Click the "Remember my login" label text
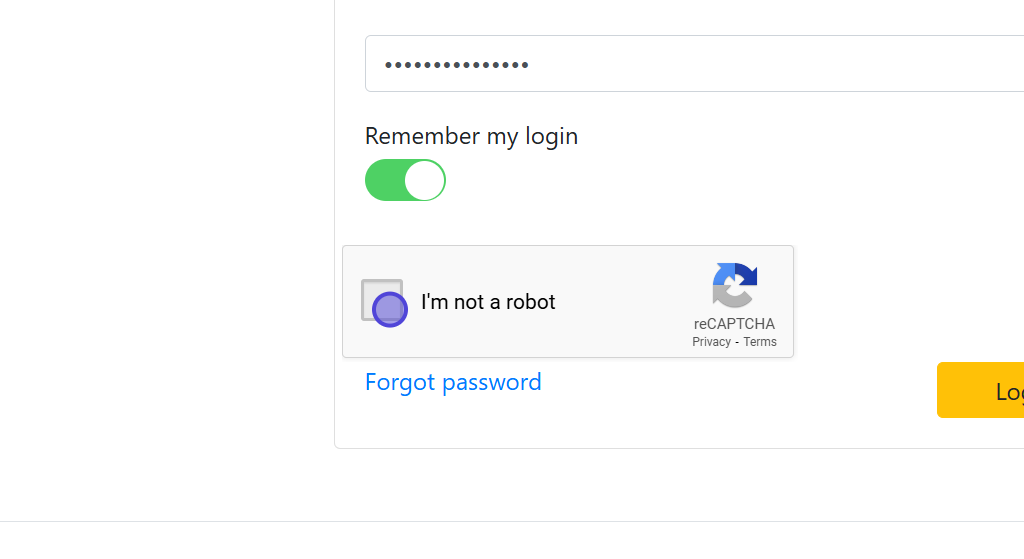 coord(471,136)
